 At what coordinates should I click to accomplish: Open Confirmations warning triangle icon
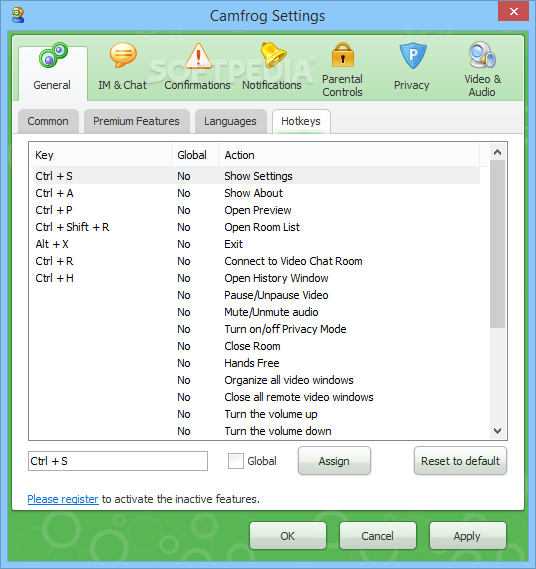[198, 56]
